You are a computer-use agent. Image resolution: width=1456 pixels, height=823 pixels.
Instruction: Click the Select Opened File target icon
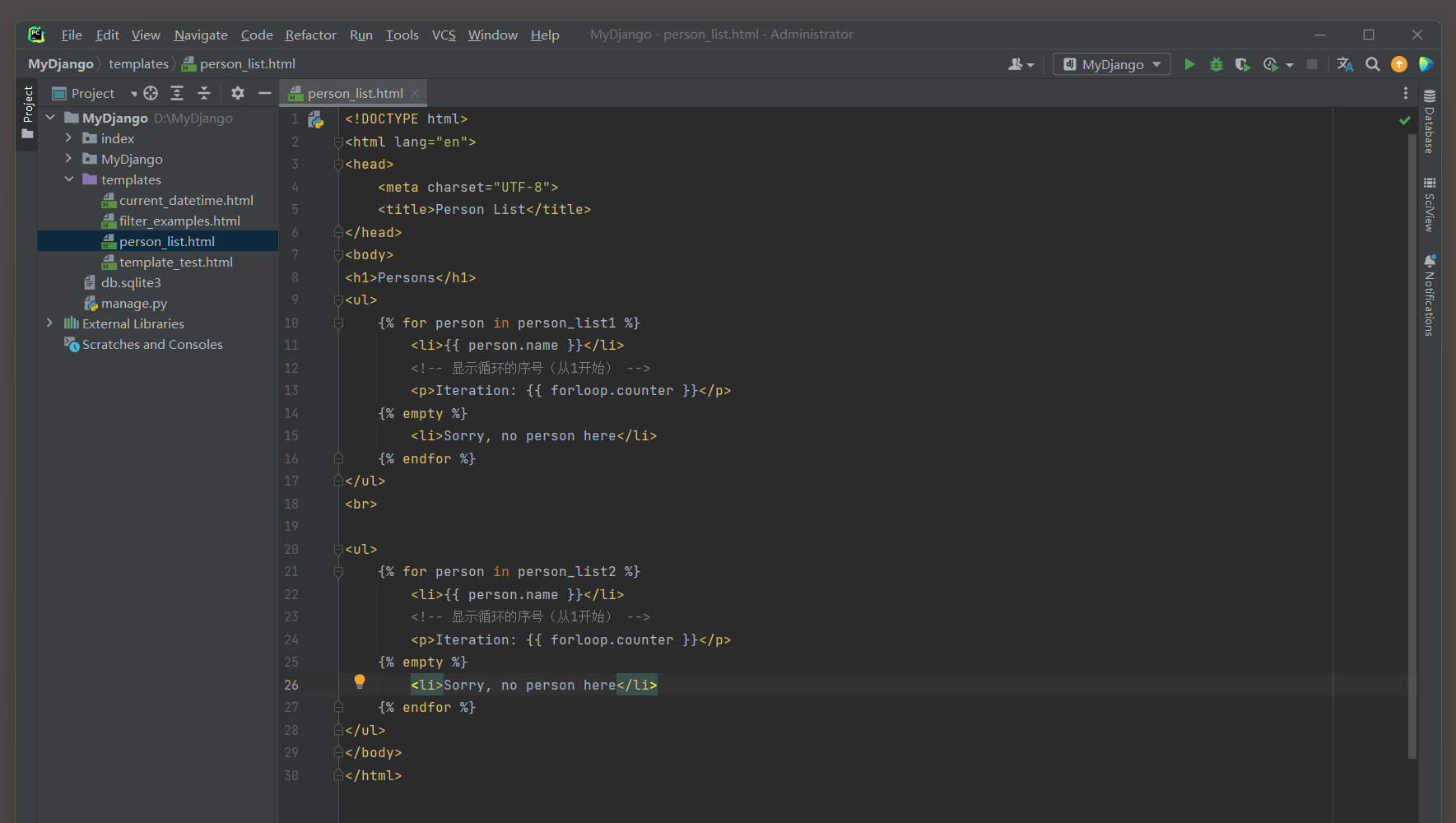click(x=151, y=93)
